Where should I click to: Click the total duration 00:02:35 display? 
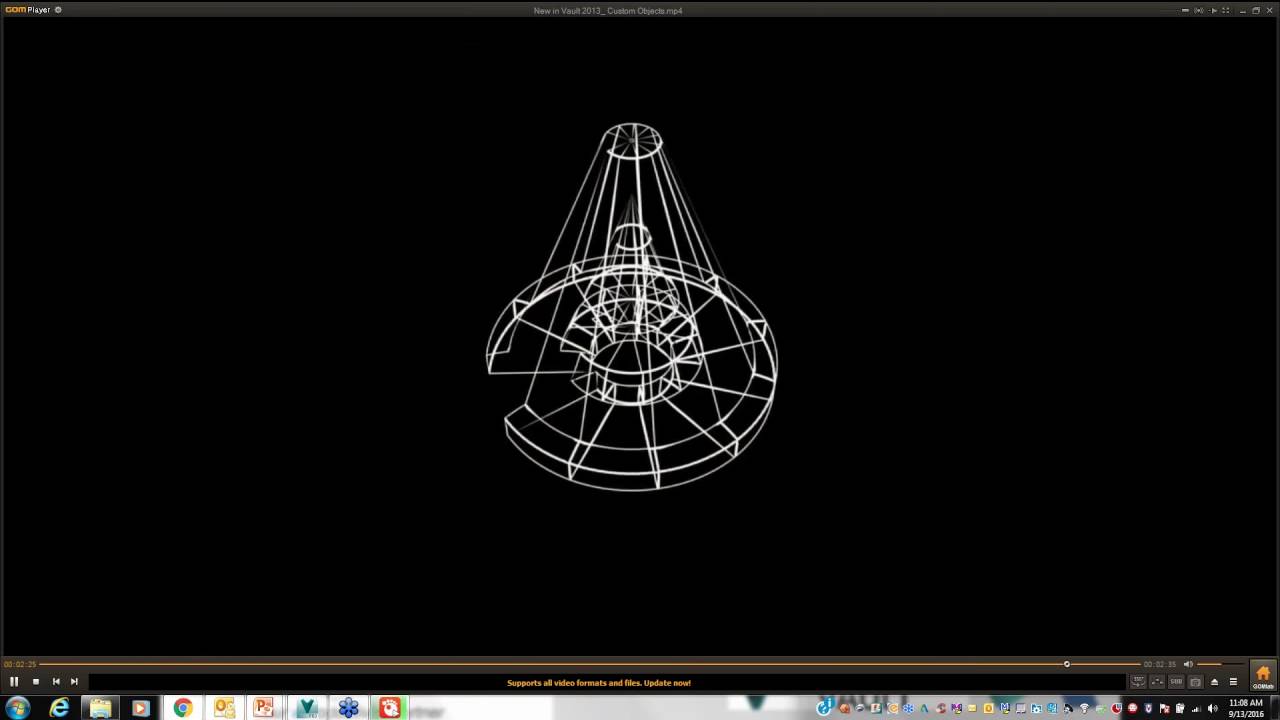(x=1160, y=664)
